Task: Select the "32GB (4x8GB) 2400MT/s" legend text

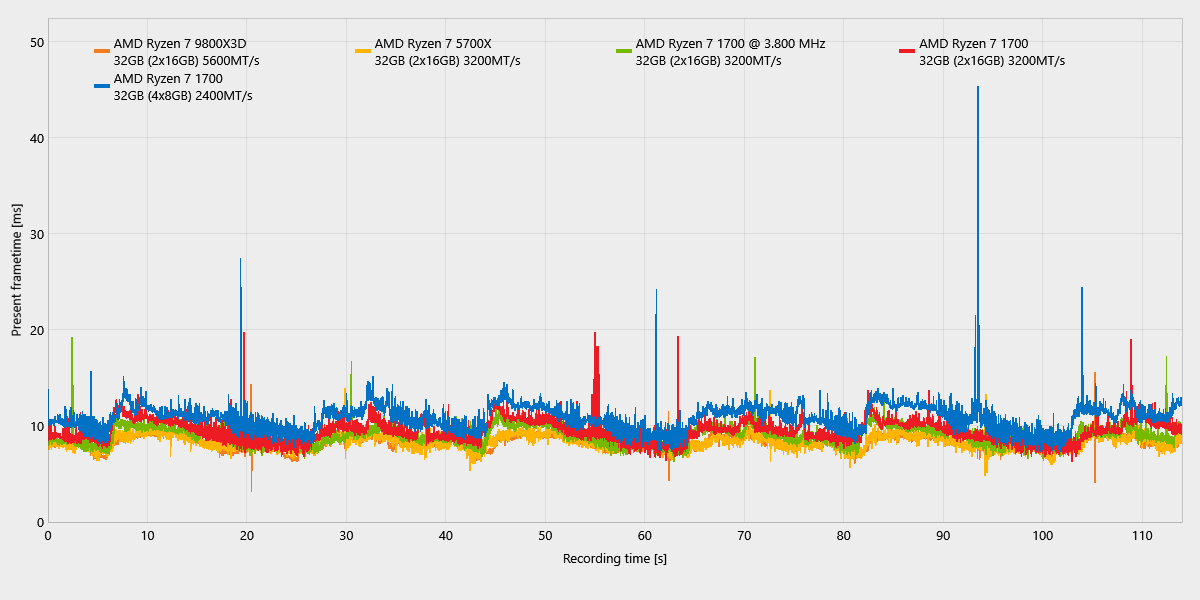Action: click(183, 96)
